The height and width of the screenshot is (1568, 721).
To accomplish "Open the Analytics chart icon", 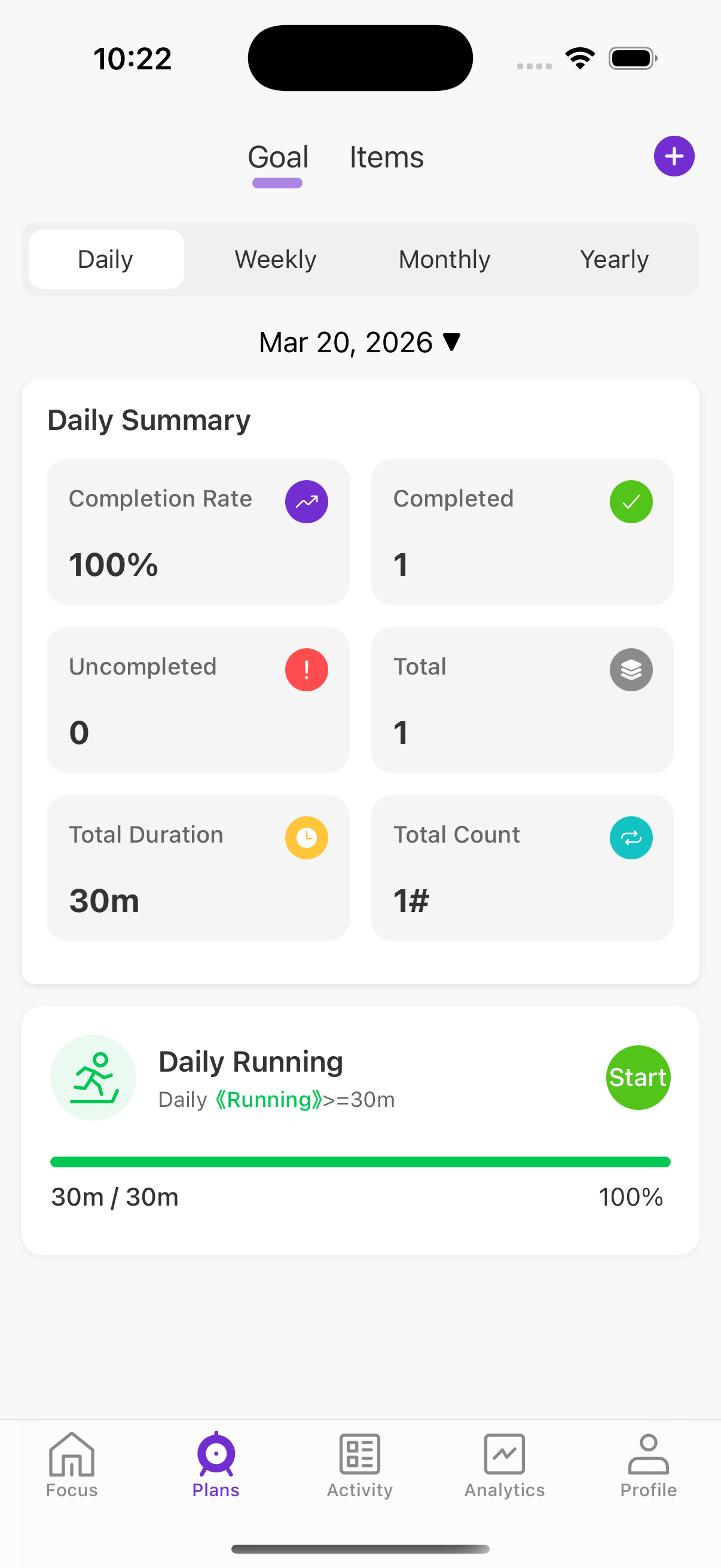I will click(x=505, y=1454).
